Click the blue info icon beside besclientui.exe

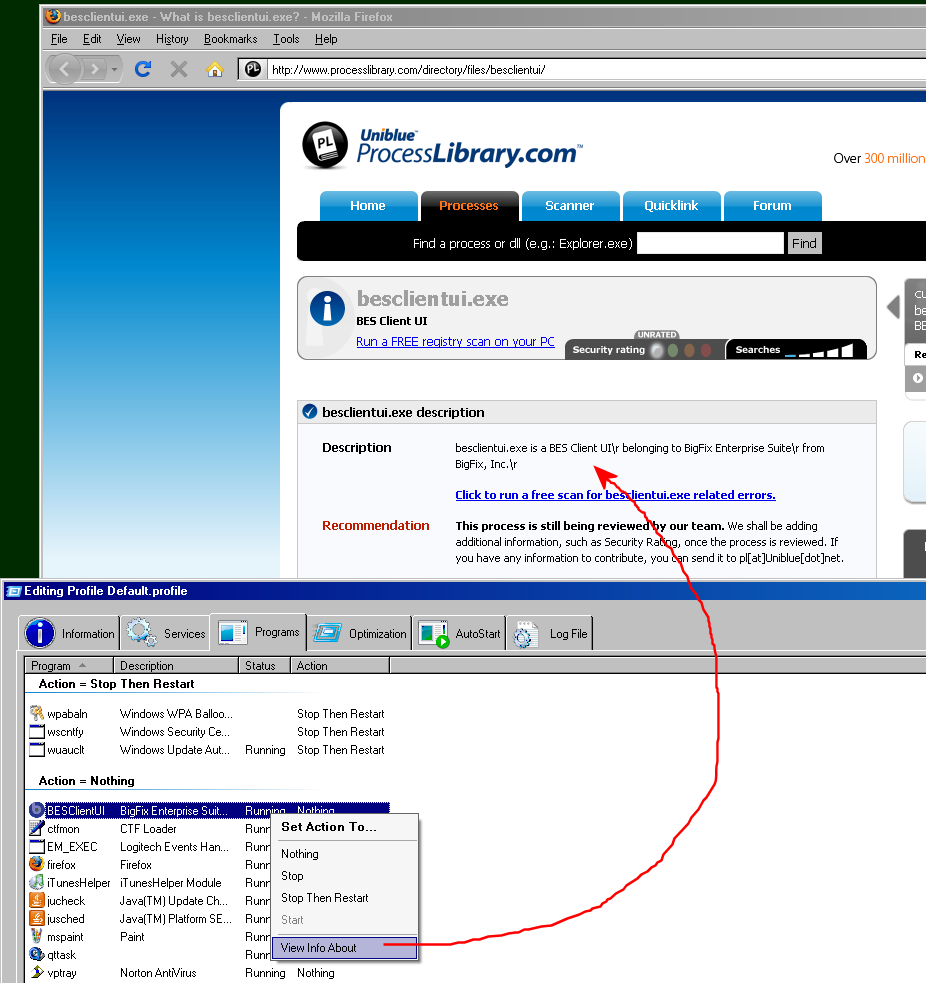point(327,308)
